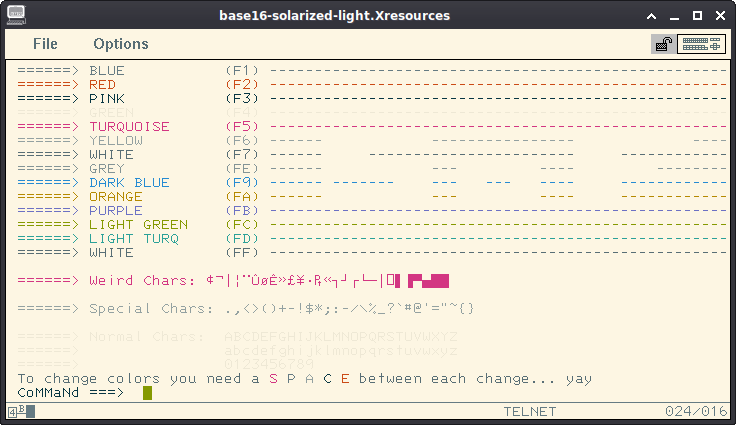Open the Options menu
Screen dimensions: 736x425
tap(121, 44)
